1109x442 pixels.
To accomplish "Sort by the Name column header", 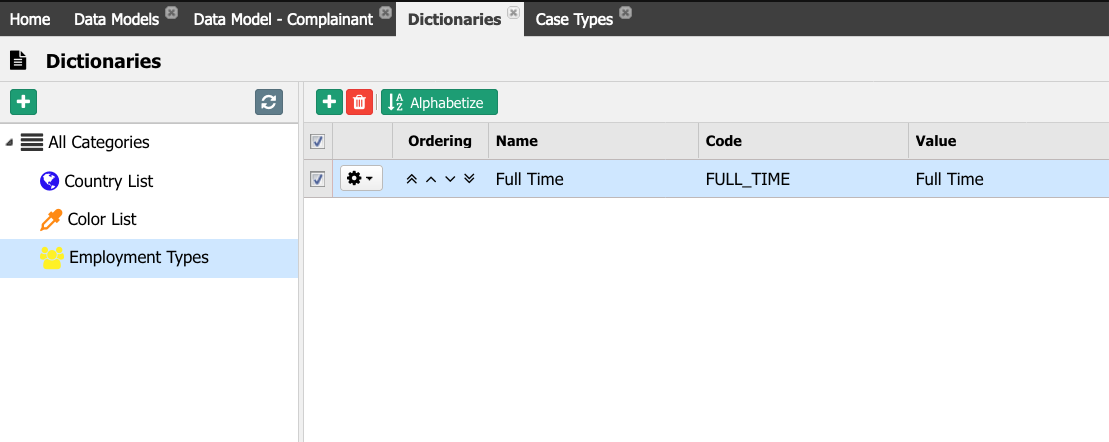I will pos(516,141).
